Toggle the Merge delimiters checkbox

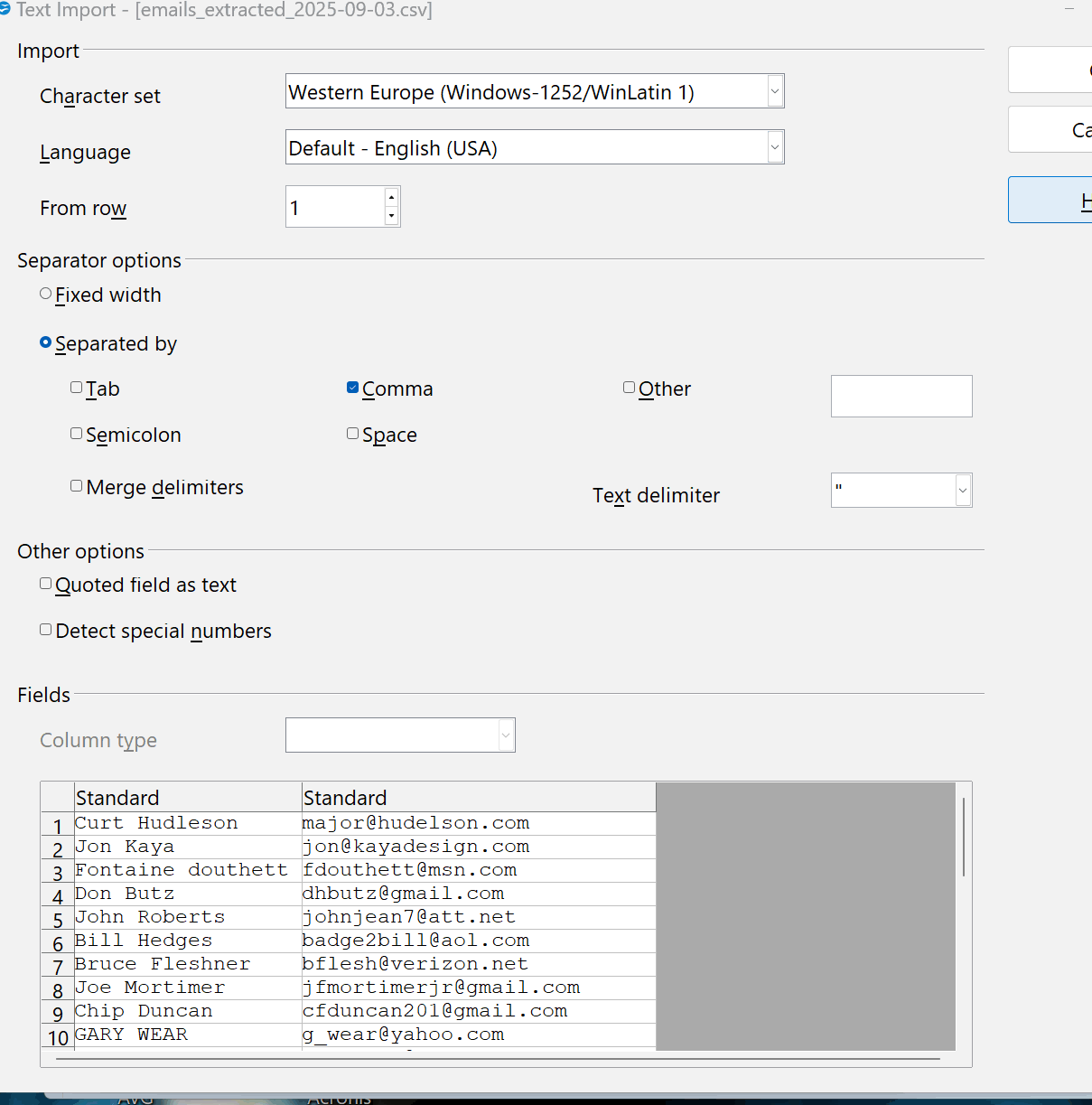click(77, 486)
